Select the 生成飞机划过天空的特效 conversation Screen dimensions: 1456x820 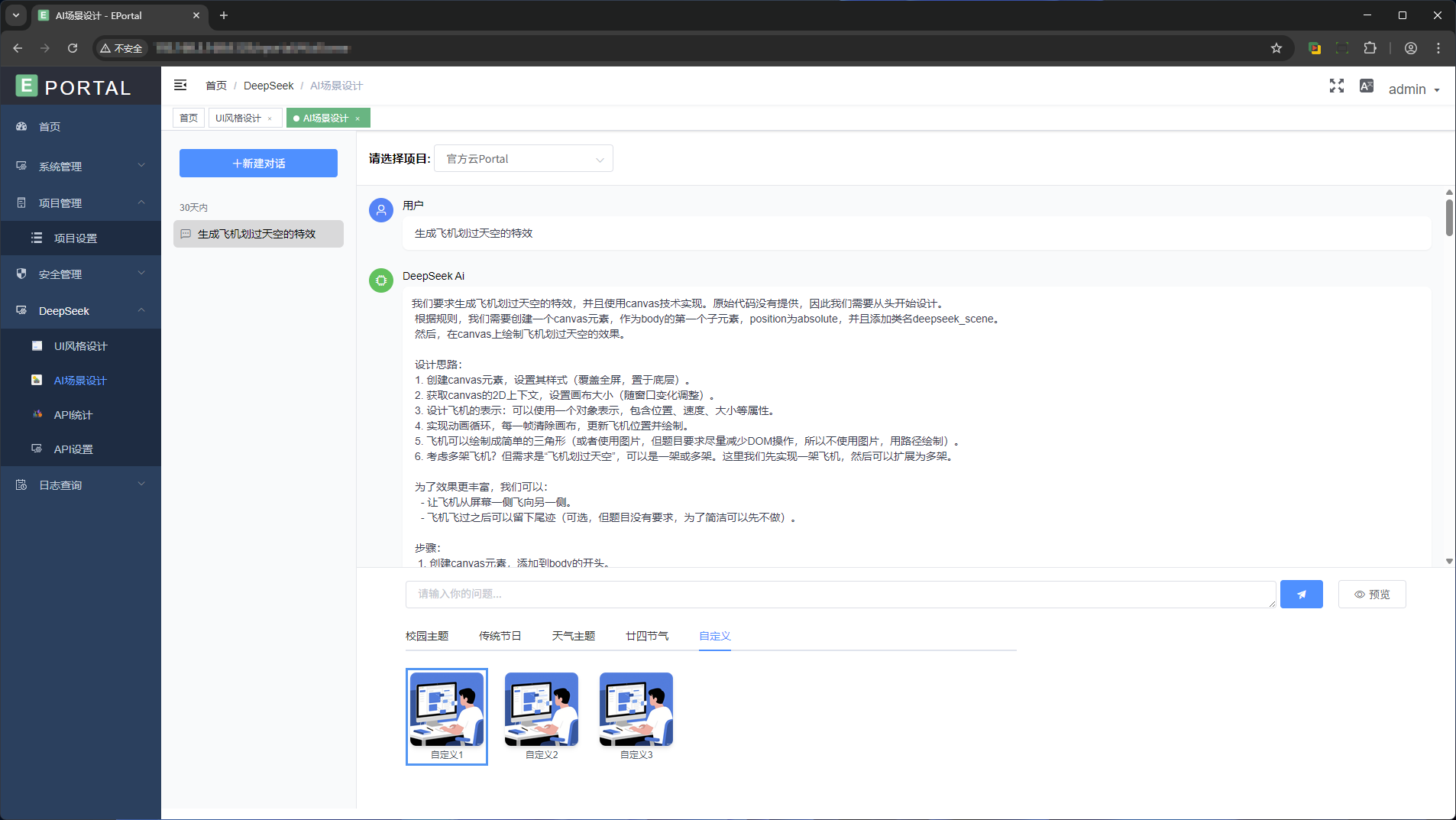pos(258,234)
